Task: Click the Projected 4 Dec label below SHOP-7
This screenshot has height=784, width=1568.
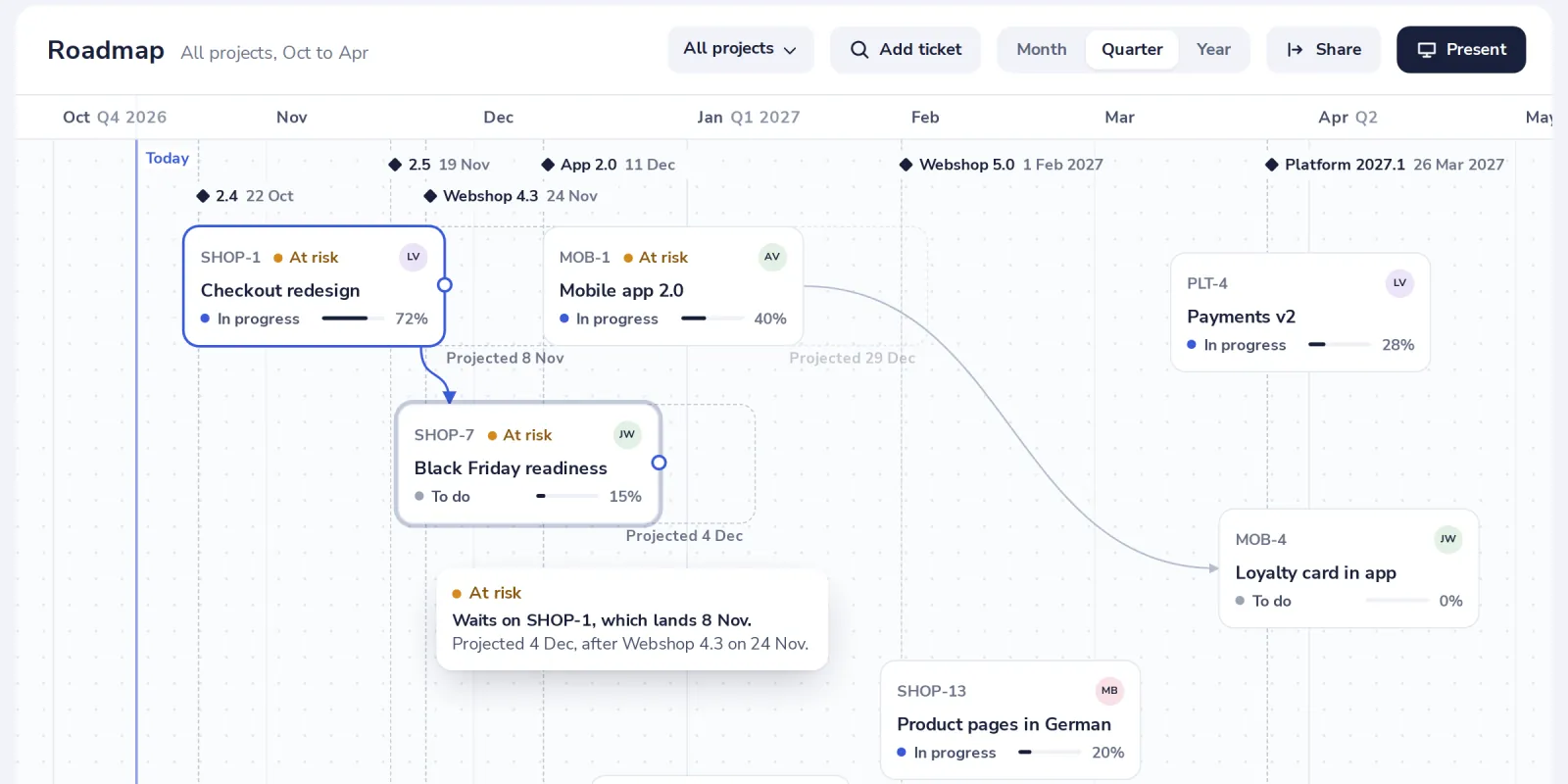Action: (x=684, y=535)
